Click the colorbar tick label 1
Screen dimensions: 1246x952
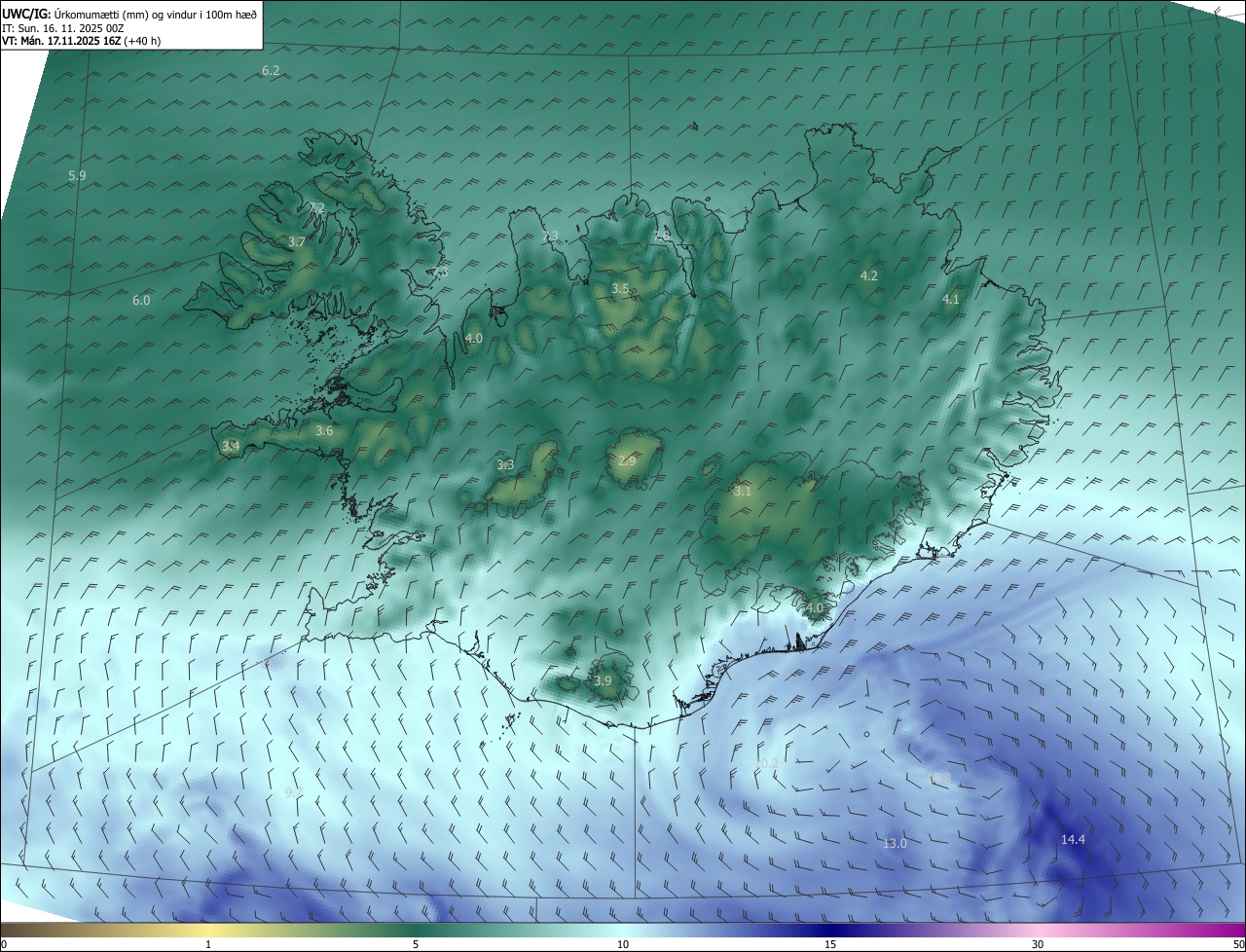208,944
